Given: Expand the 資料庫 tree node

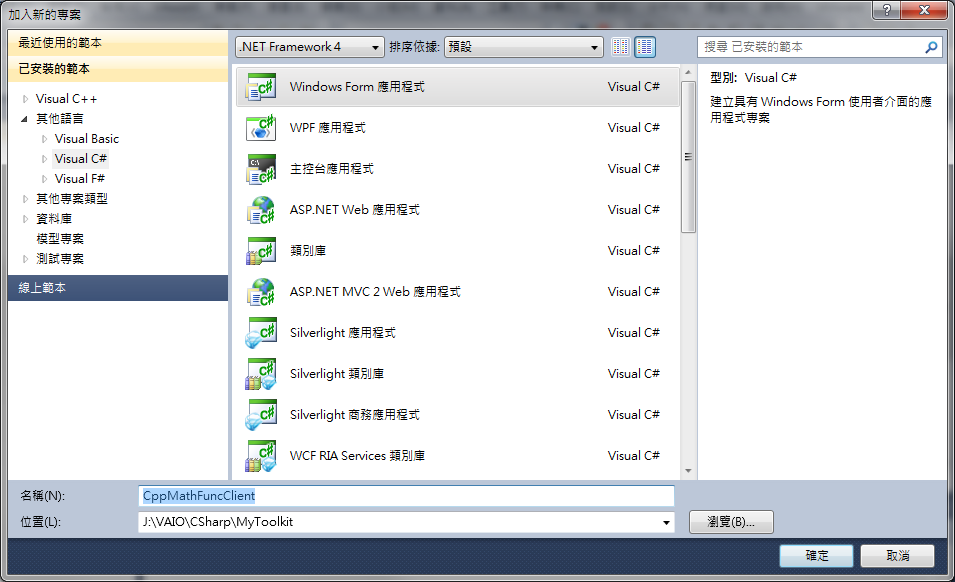Looking at the screenshot, I should 25,219.
